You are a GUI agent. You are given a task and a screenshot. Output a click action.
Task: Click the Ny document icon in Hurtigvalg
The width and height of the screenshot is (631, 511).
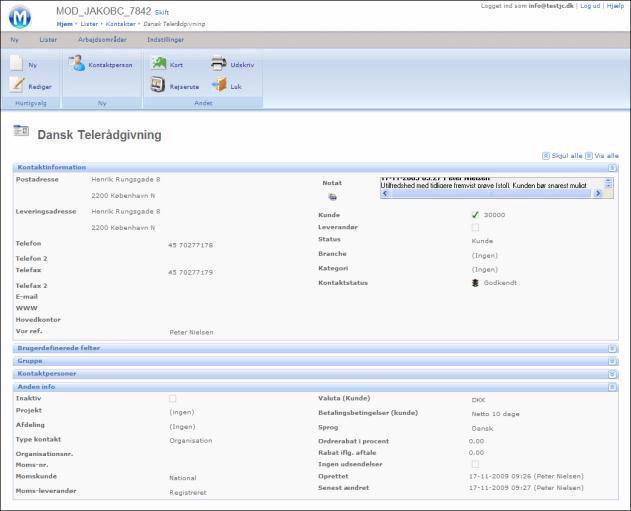[x=17, y=64]
